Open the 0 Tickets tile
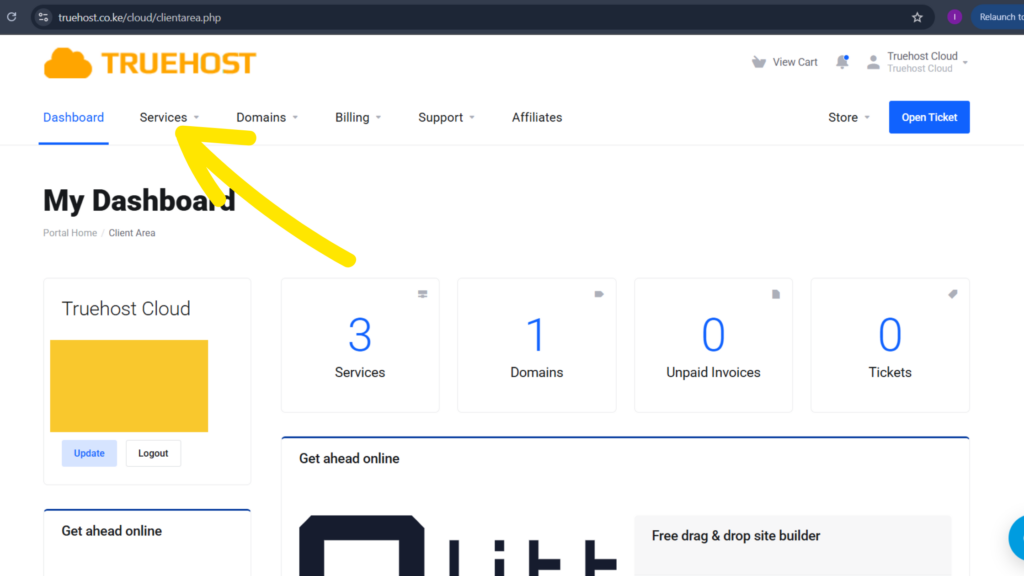 (x=890, y=345)
